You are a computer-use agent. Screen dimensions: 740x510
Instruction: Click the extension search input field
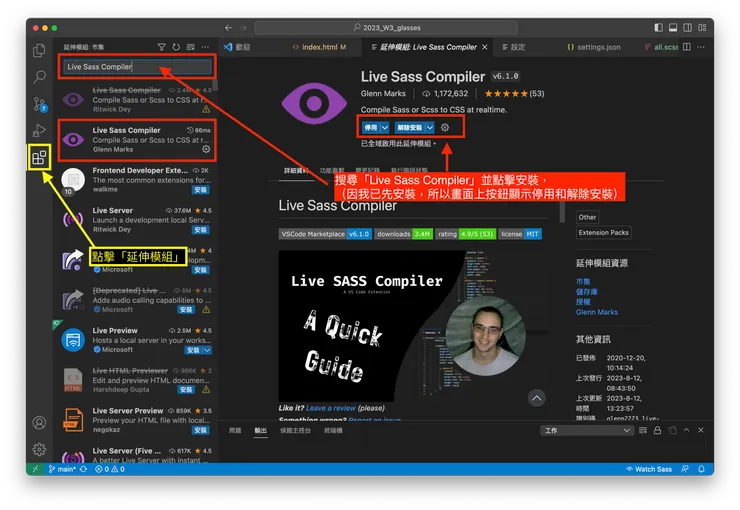point(137,67)
